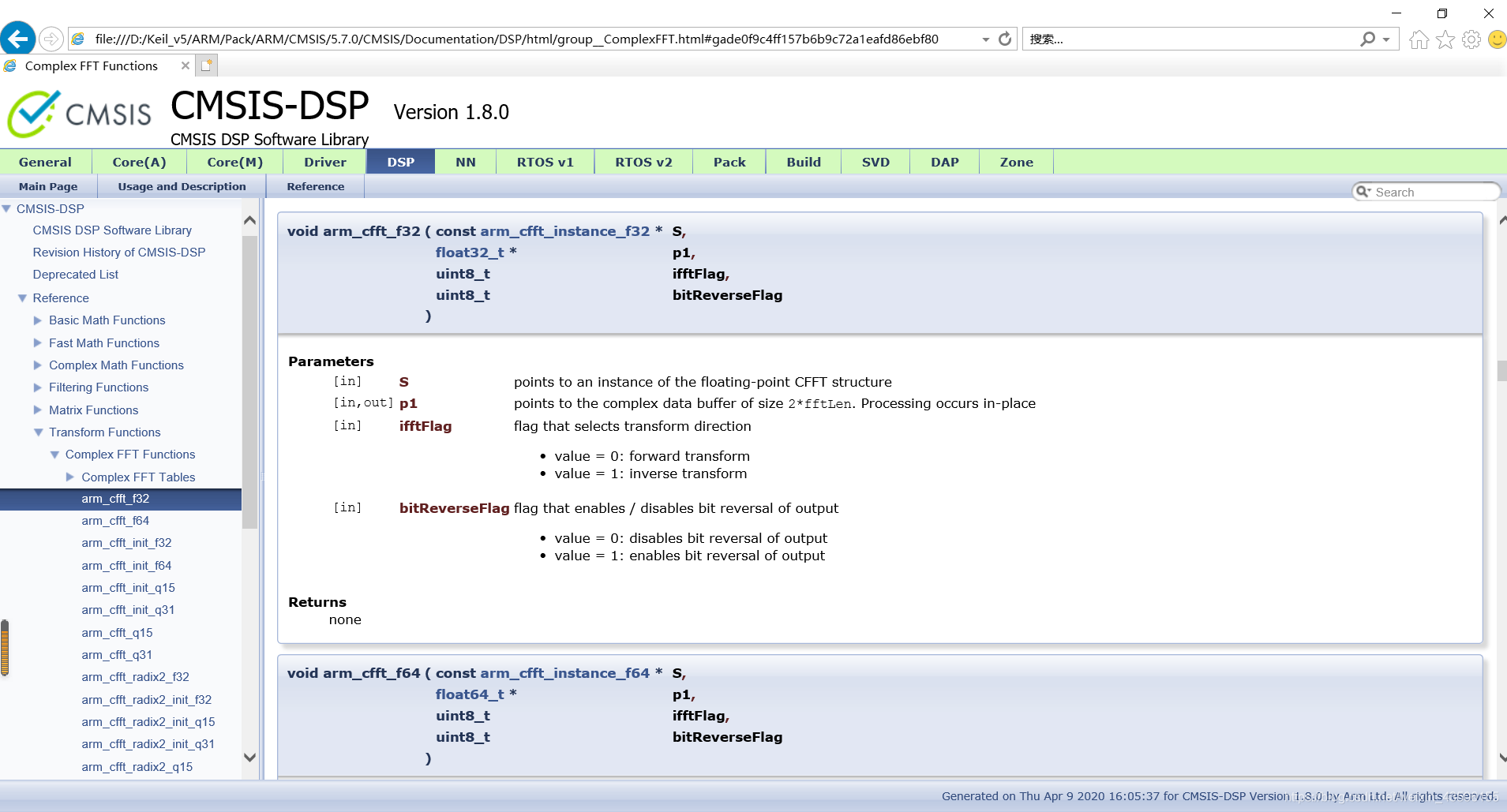The image size is (1507, 812).
Task: Expand Fast Math Functions node
Action: coord(38,343)
